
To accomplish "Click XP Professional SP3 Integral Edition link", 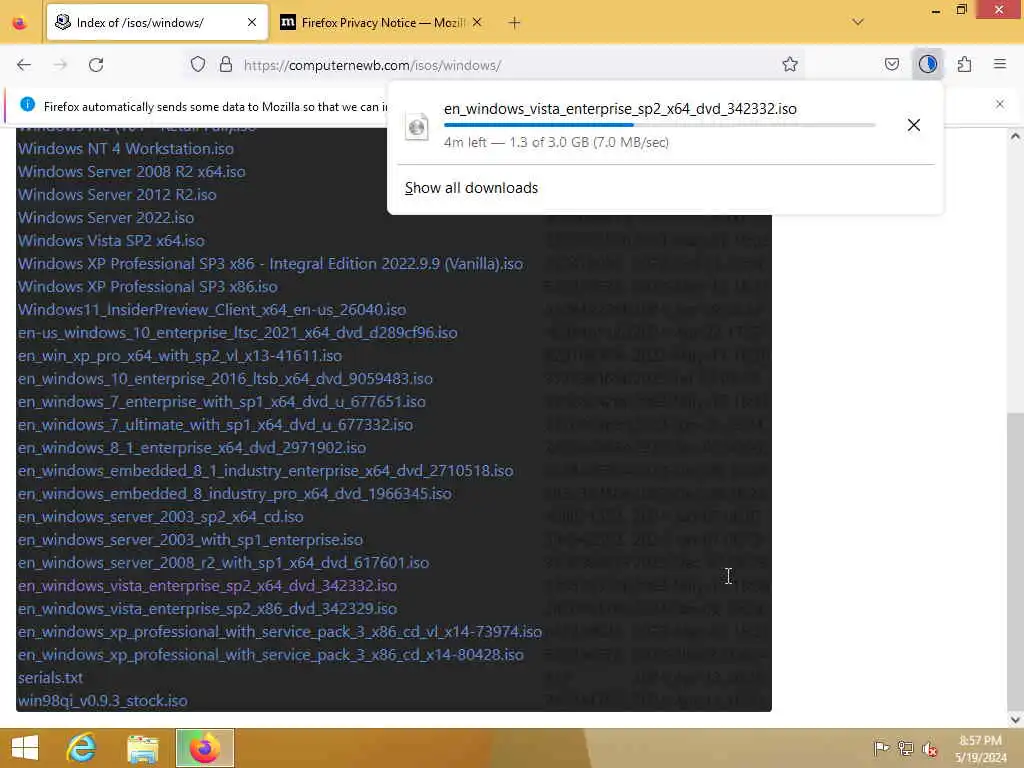I will (270, 264).
